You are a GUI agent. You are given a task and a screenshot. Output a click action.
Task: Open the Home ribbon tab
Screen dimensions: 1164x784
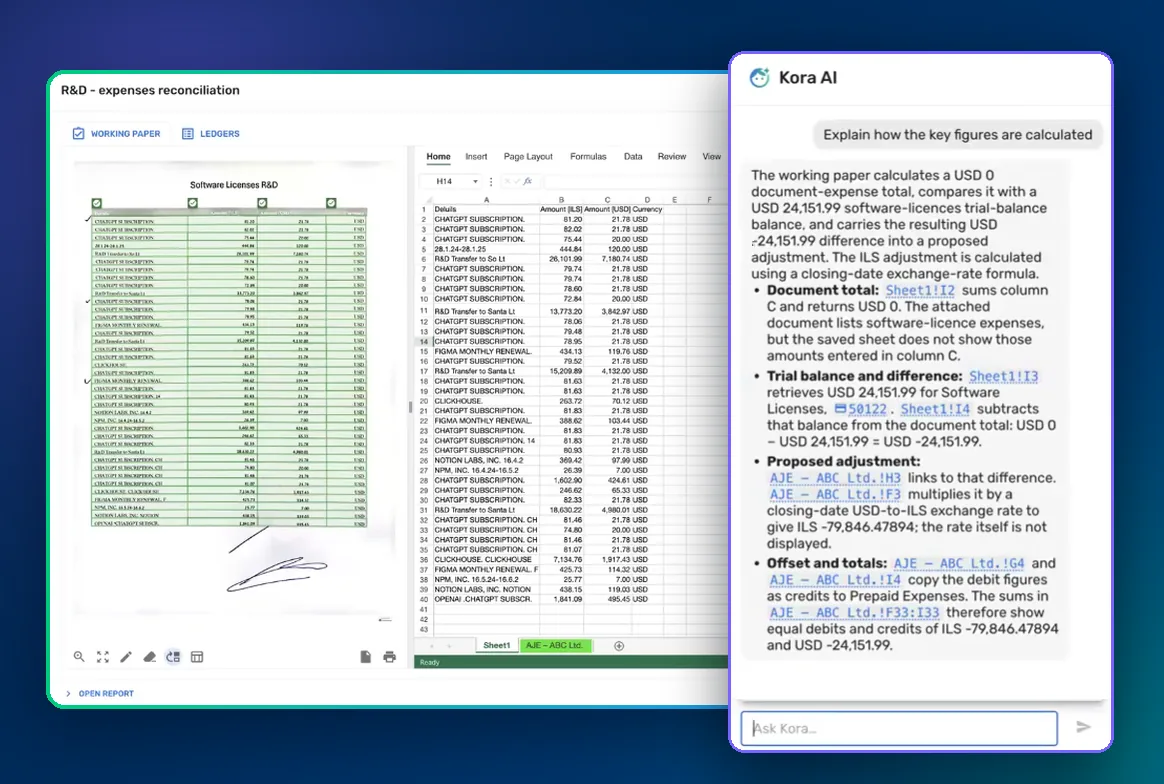coord(438,157)
